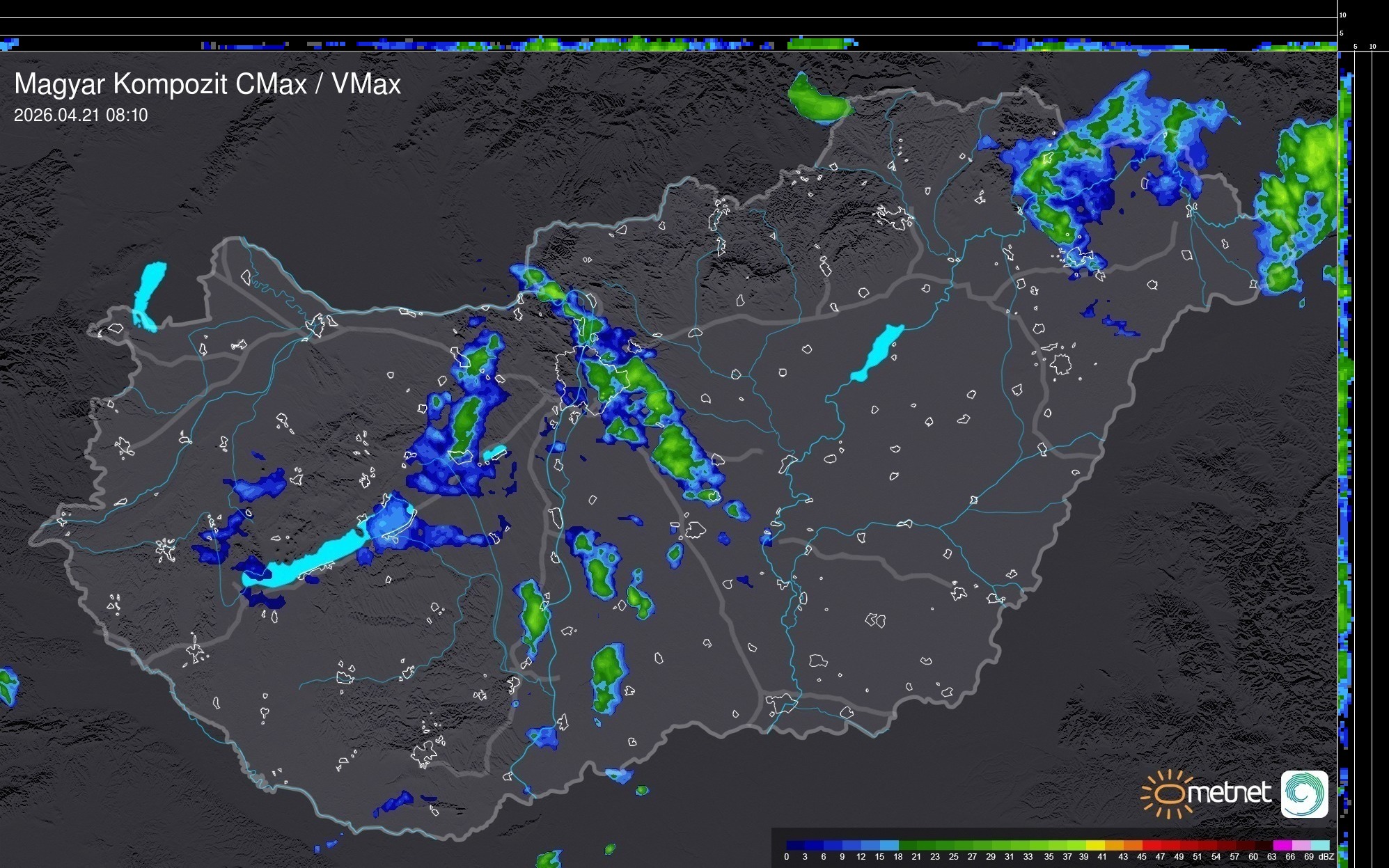The image size is (1389, 868).
Task: Click the dBZ unit label in legend
Action: [1326, 857]
